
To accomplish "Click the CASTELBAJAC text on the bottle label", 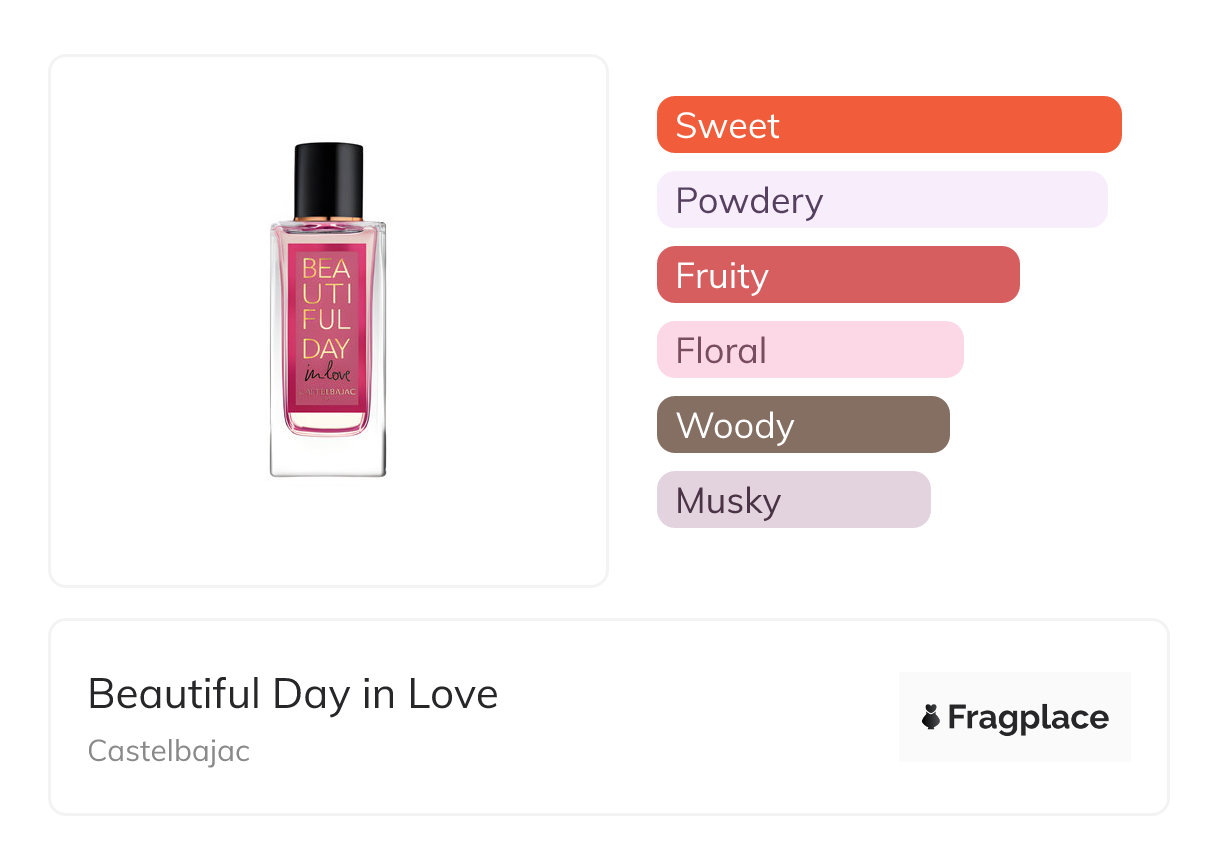I will click(327, 392).
